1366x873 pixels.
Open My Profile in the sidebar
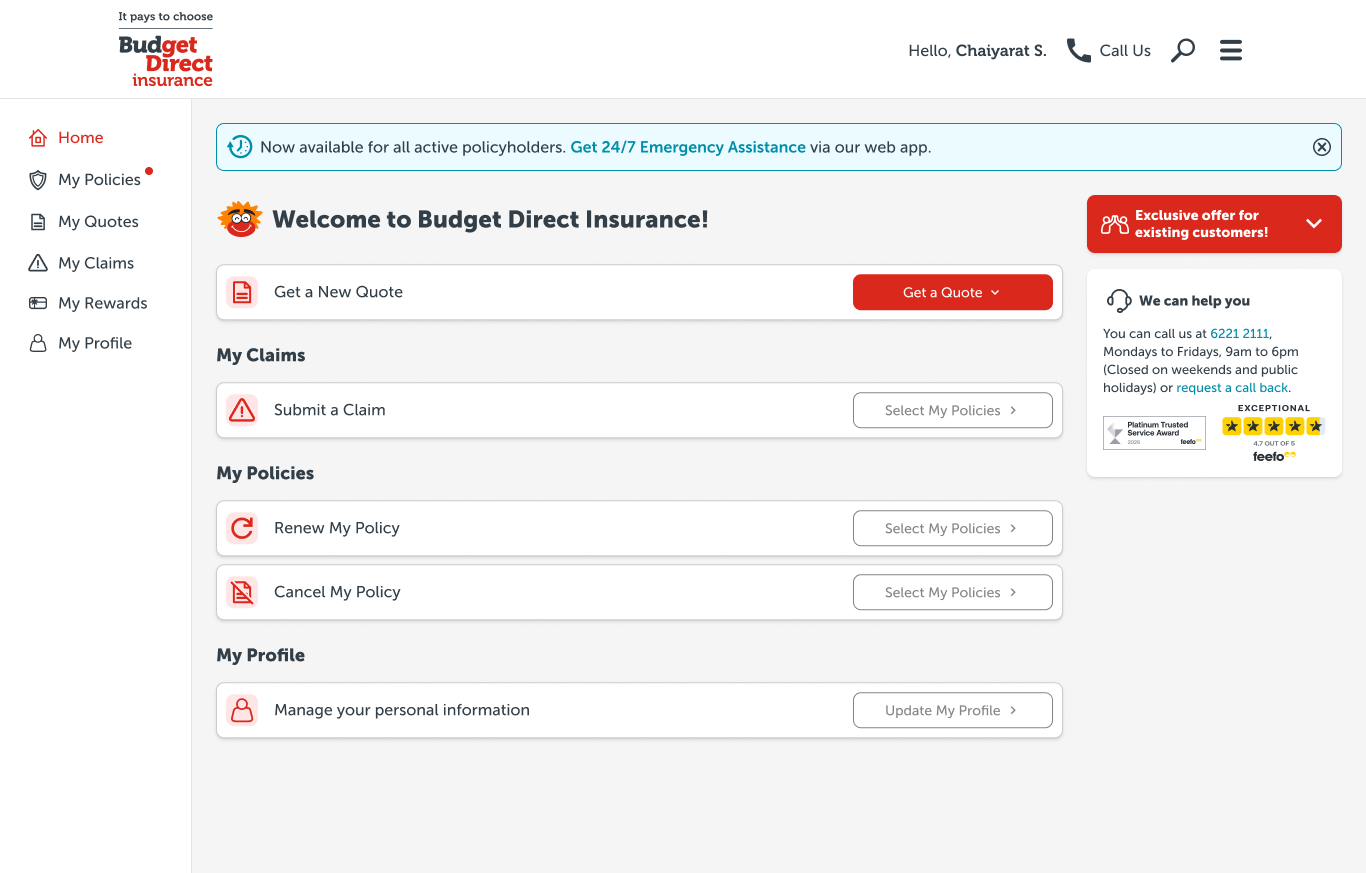point(95,343)
